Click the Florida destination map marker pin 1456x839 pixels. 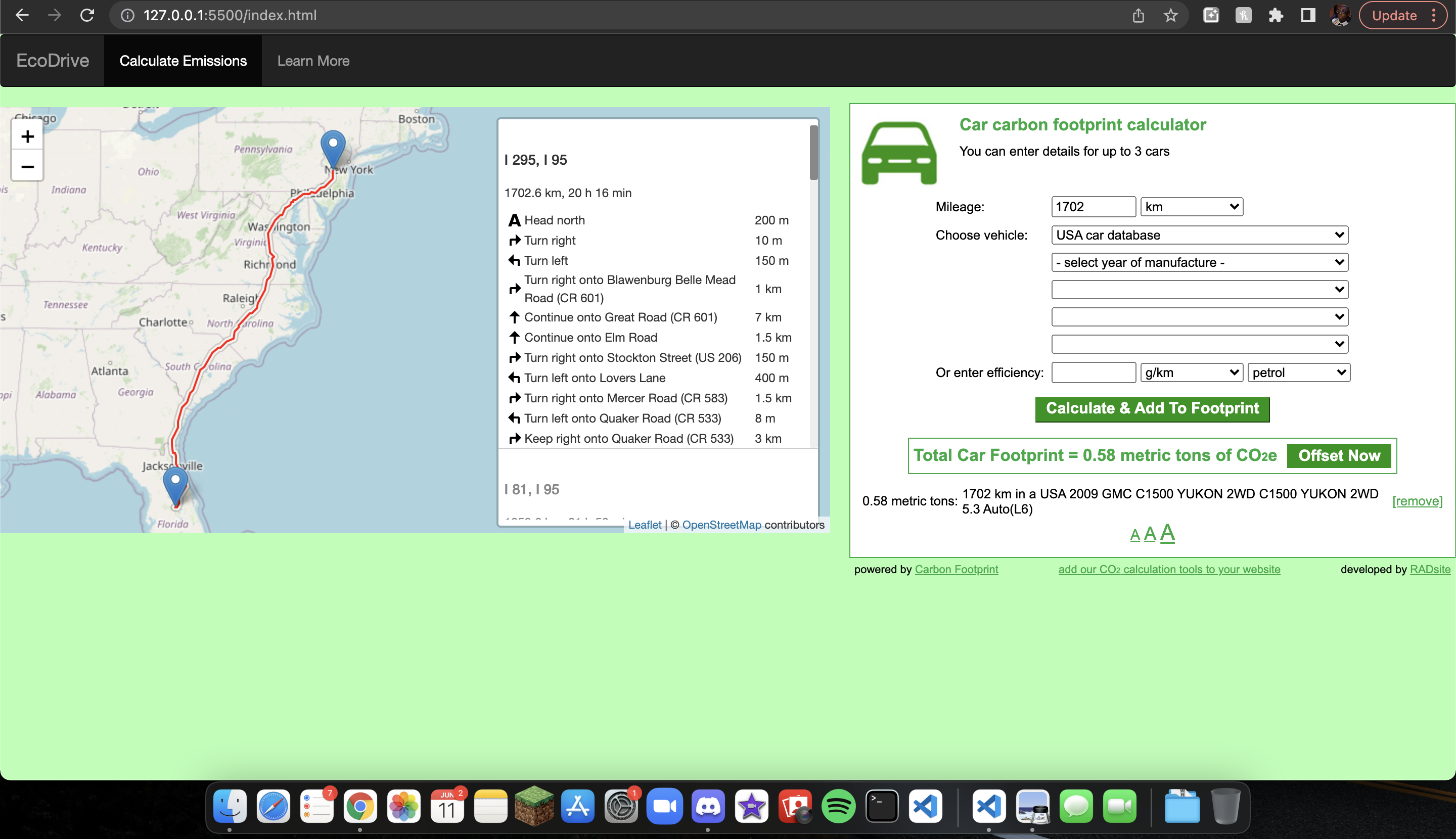tap(175, 485)
